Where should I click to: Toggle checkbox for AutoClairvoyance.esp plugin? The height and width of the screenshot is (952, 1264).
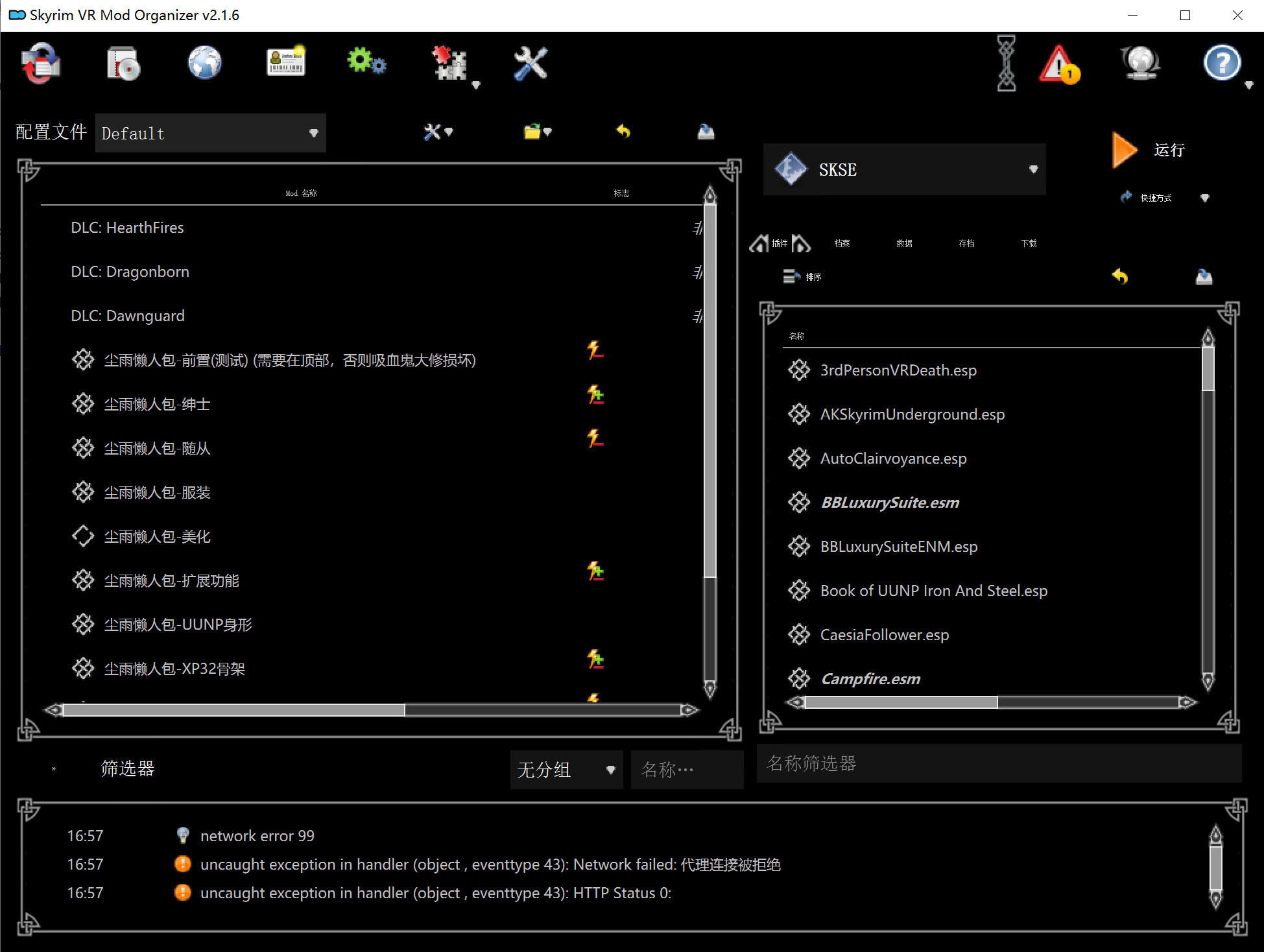point(799,458)
